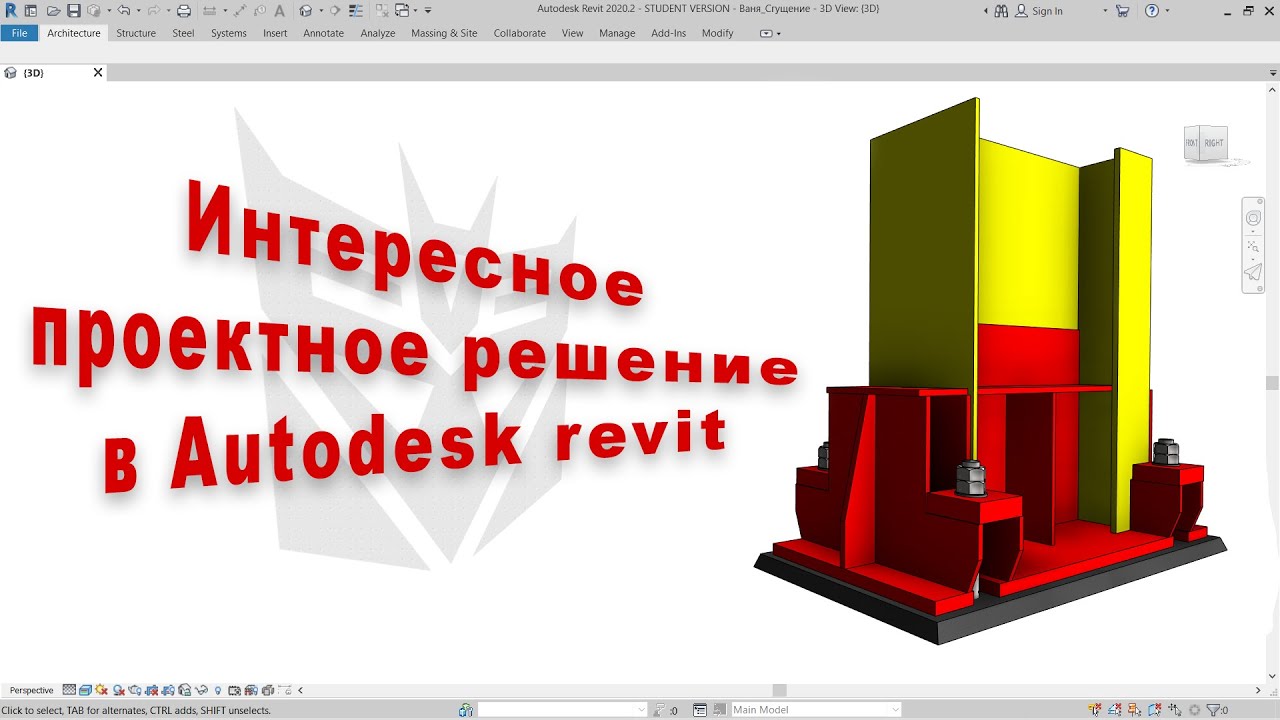Open the Help question mark icon
The height and width of the screenshot is (720, 1280).
1152,11
